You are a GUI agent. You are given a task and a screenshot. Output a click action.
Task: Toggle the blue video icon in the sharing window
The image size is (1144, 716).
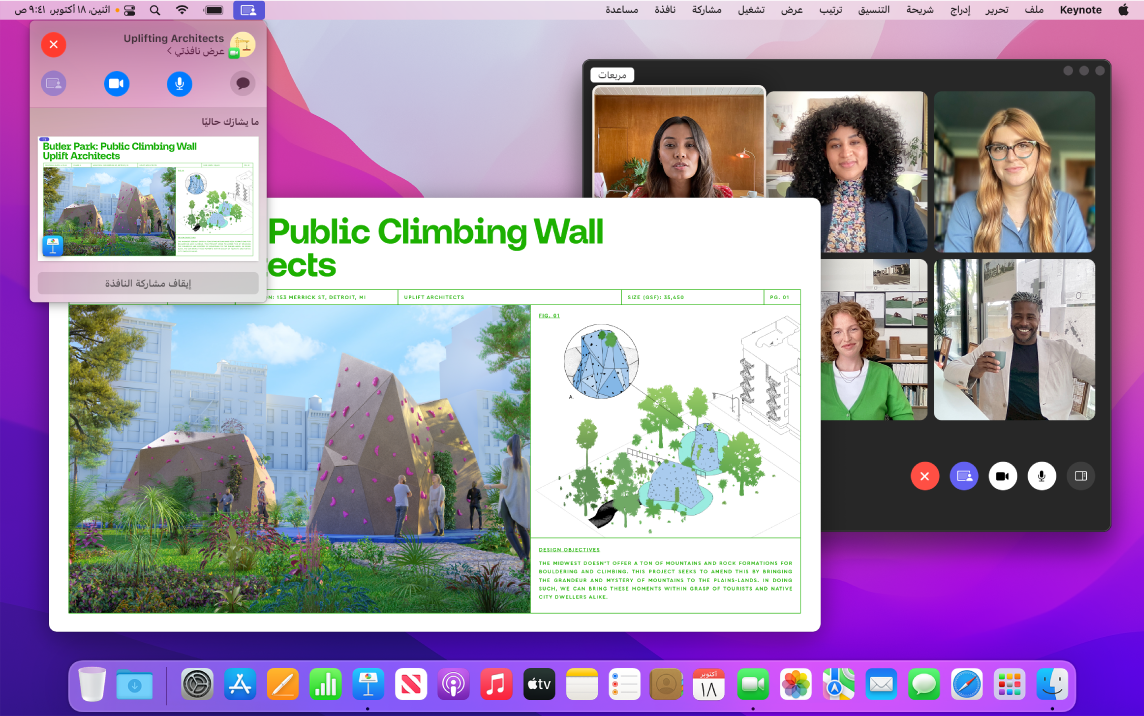click(x=116, y=83)
